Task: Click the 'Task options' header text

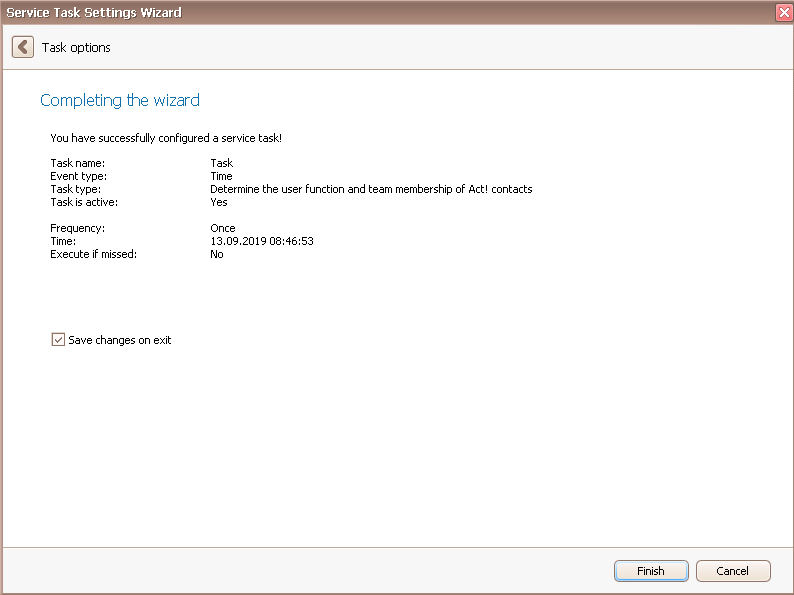Action: pos(76,48)
